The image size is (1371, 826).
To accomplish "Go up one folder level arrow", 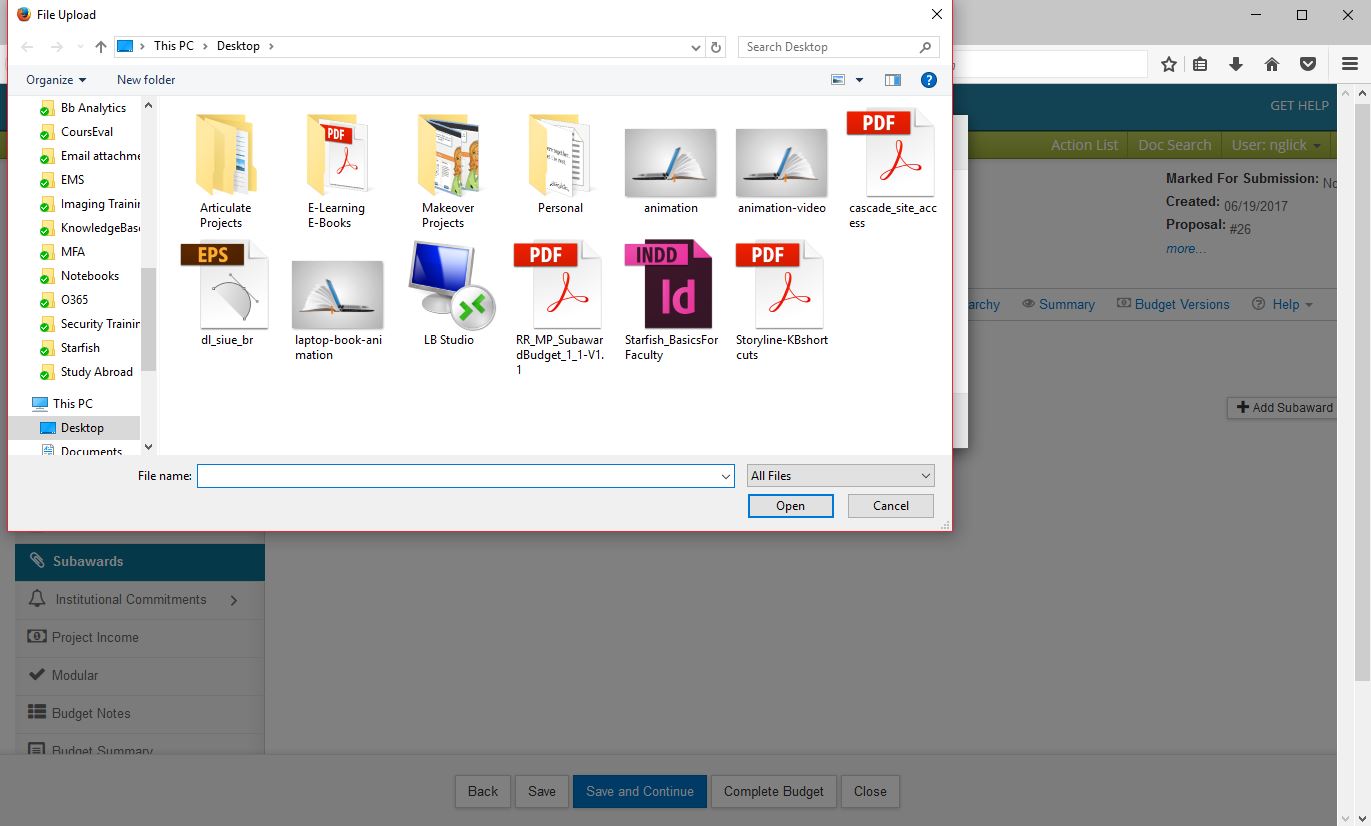I will [x=100, y=47].
